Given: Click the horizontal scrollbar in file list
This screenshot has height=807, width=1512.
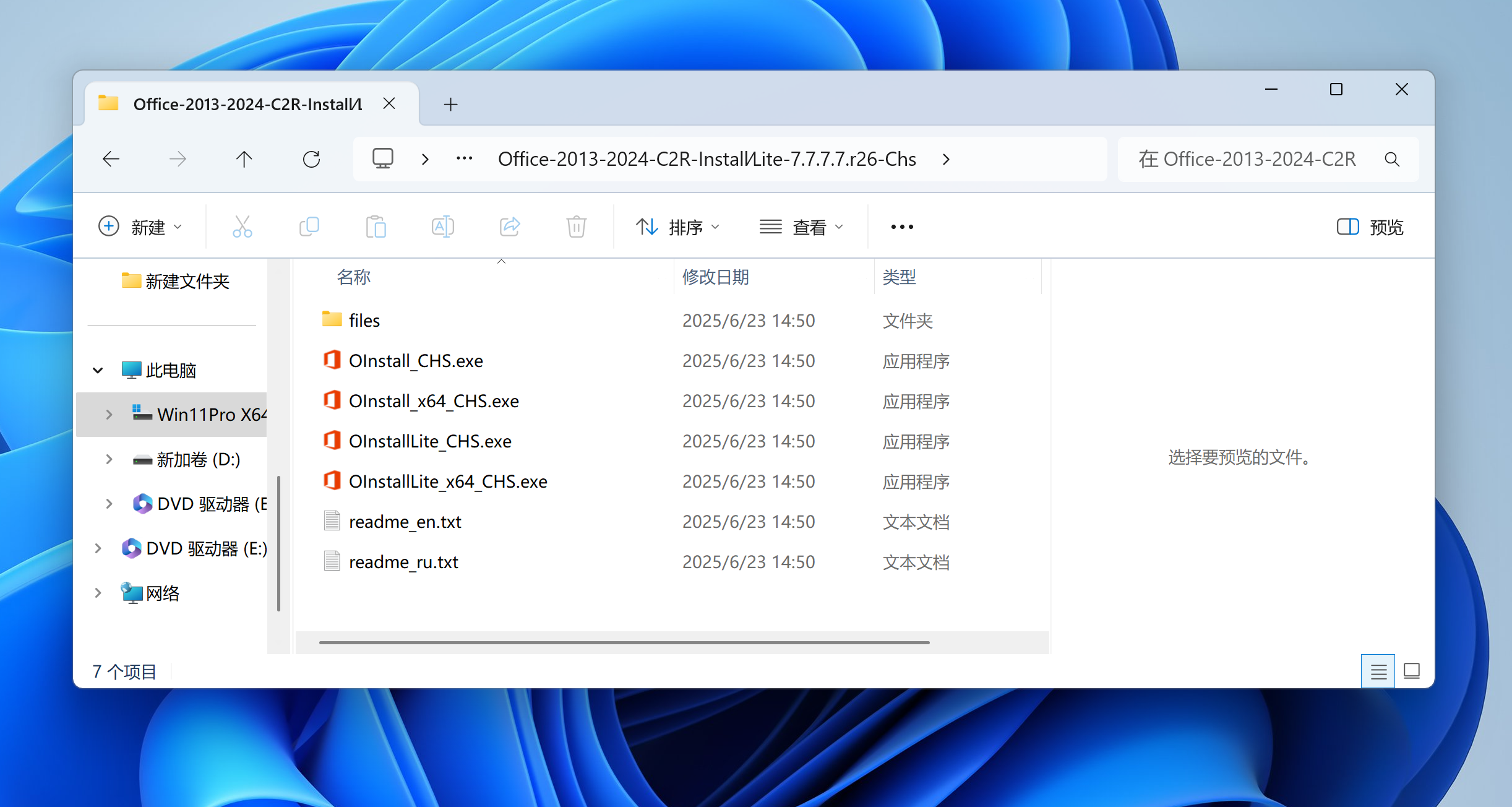Looking at the screenshot, I should click(624, 642).
